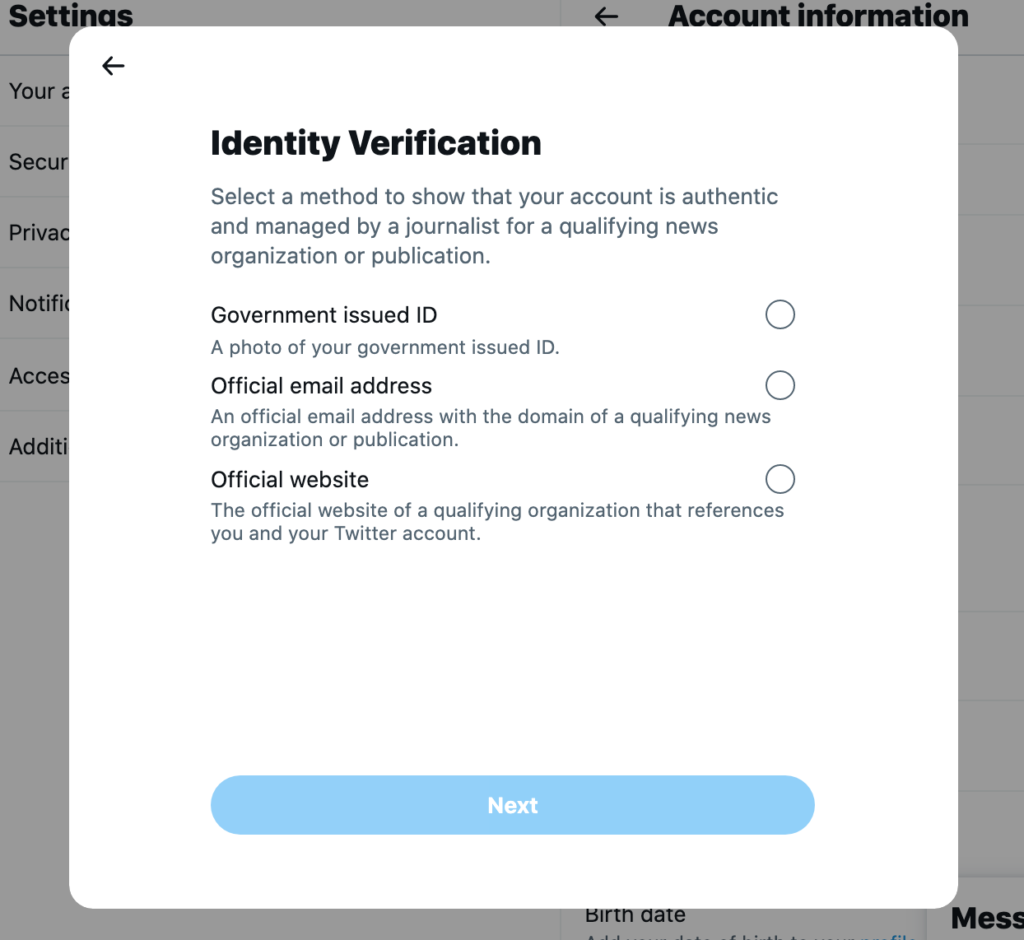Open the 'Your a…' settings menu item
Viewport: 1024px width, 940px height.
35,91
